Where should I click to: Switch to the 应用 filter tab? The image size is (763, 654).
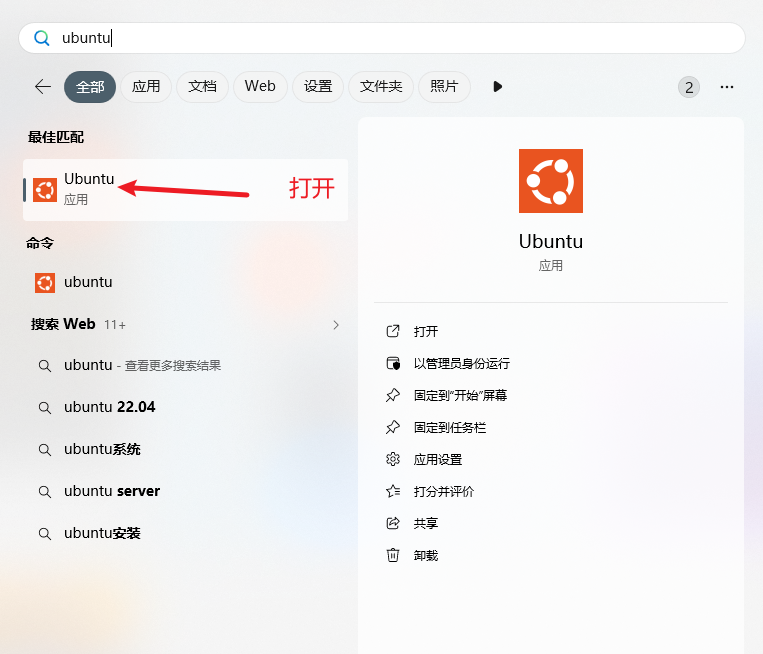146,87
